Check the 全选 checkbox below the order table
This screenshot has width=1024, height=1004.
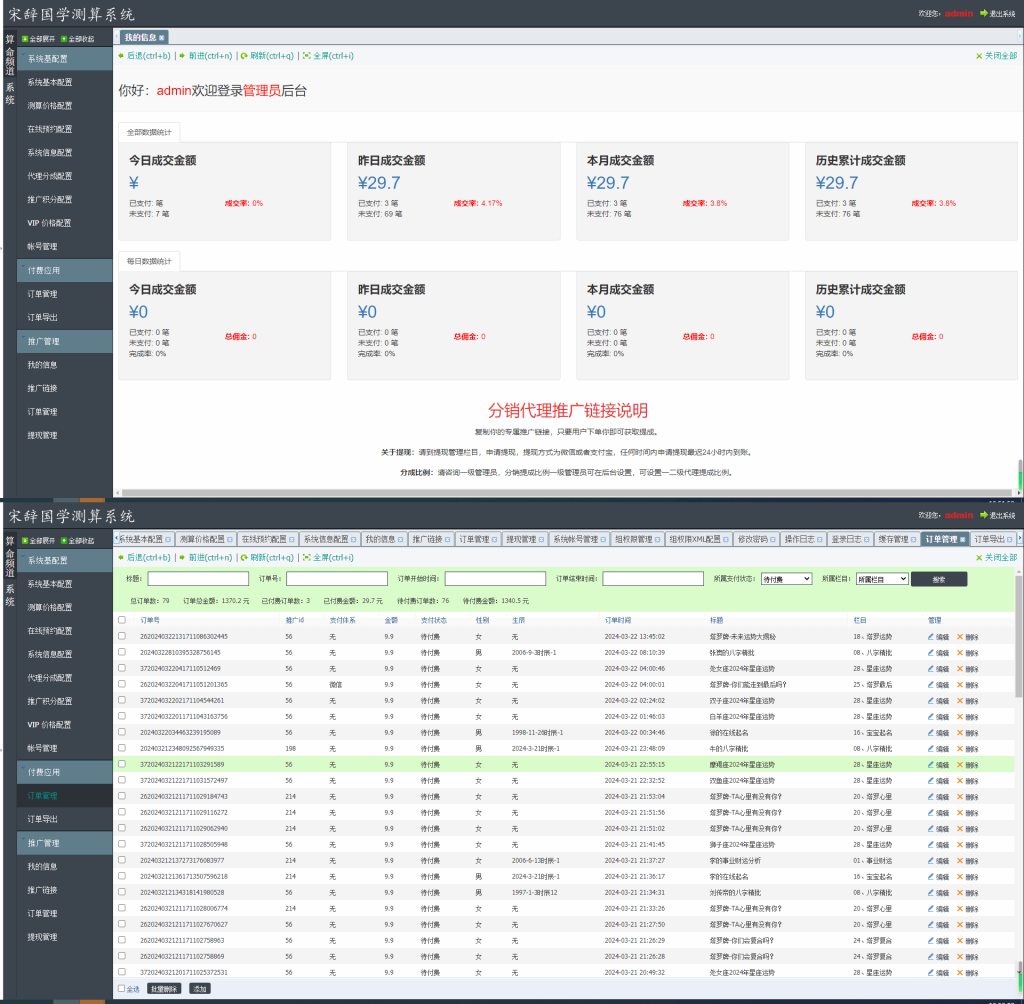click(121, 988)
